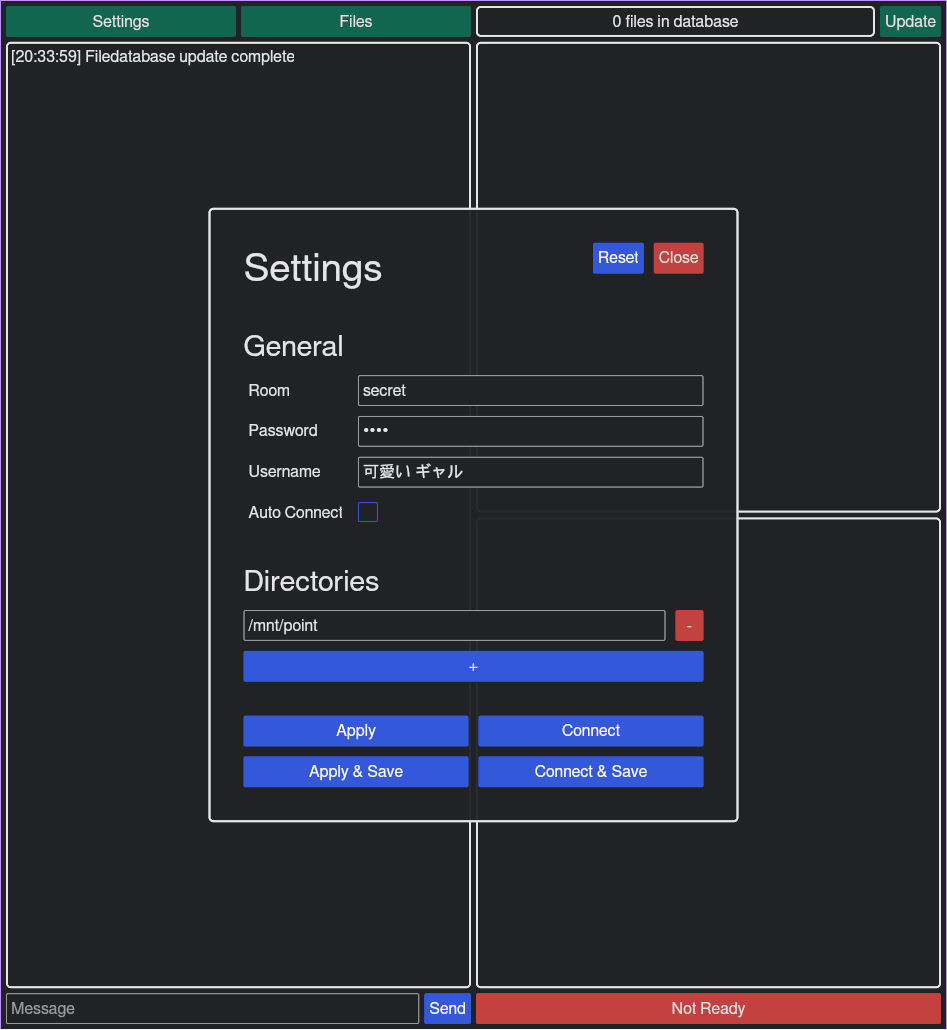
Task: Click the Directories section heading
Action: click(x=311, y=581)
